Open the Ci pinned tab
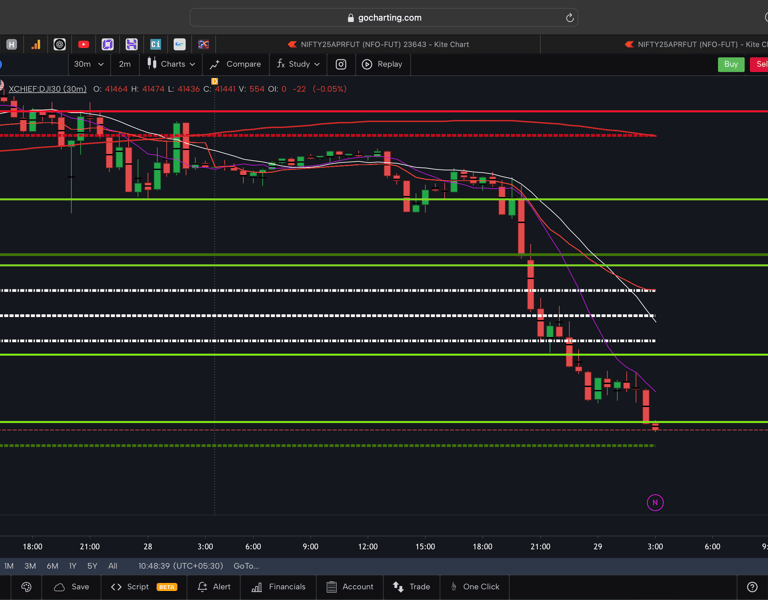This screenshot has height=600, width=768. [x=155, y=45]
